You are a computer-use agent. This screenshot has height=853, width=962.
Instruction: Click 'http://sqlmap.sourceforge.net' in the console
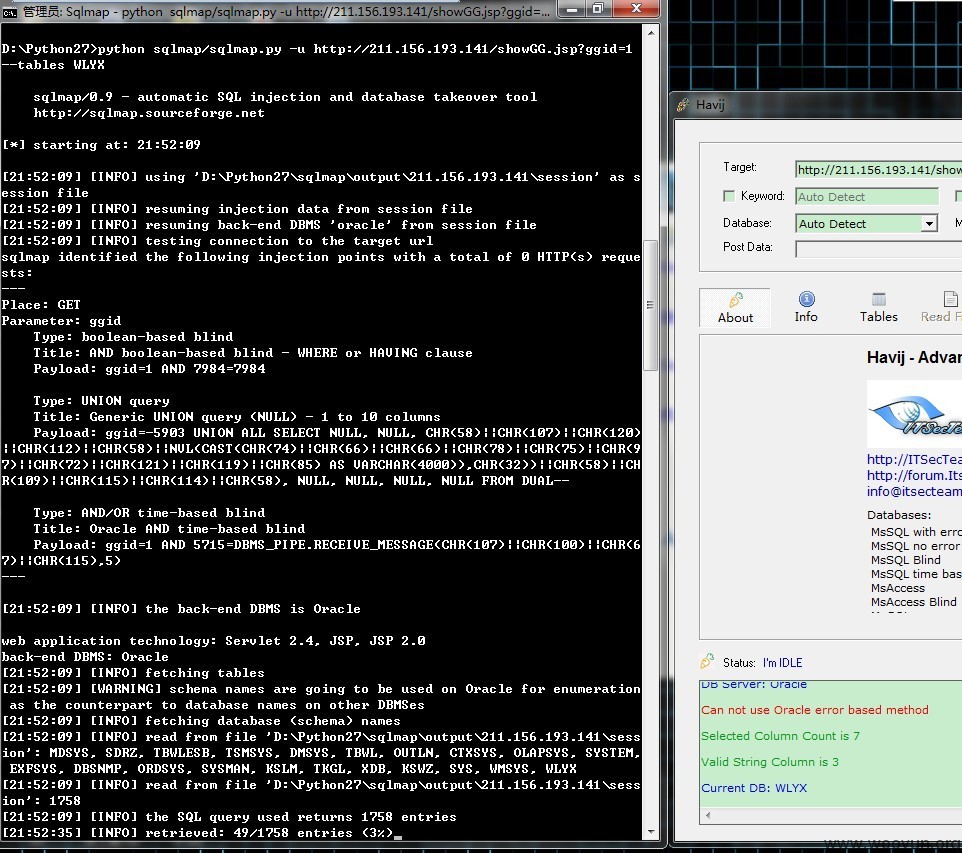click(x=149, y=113)
